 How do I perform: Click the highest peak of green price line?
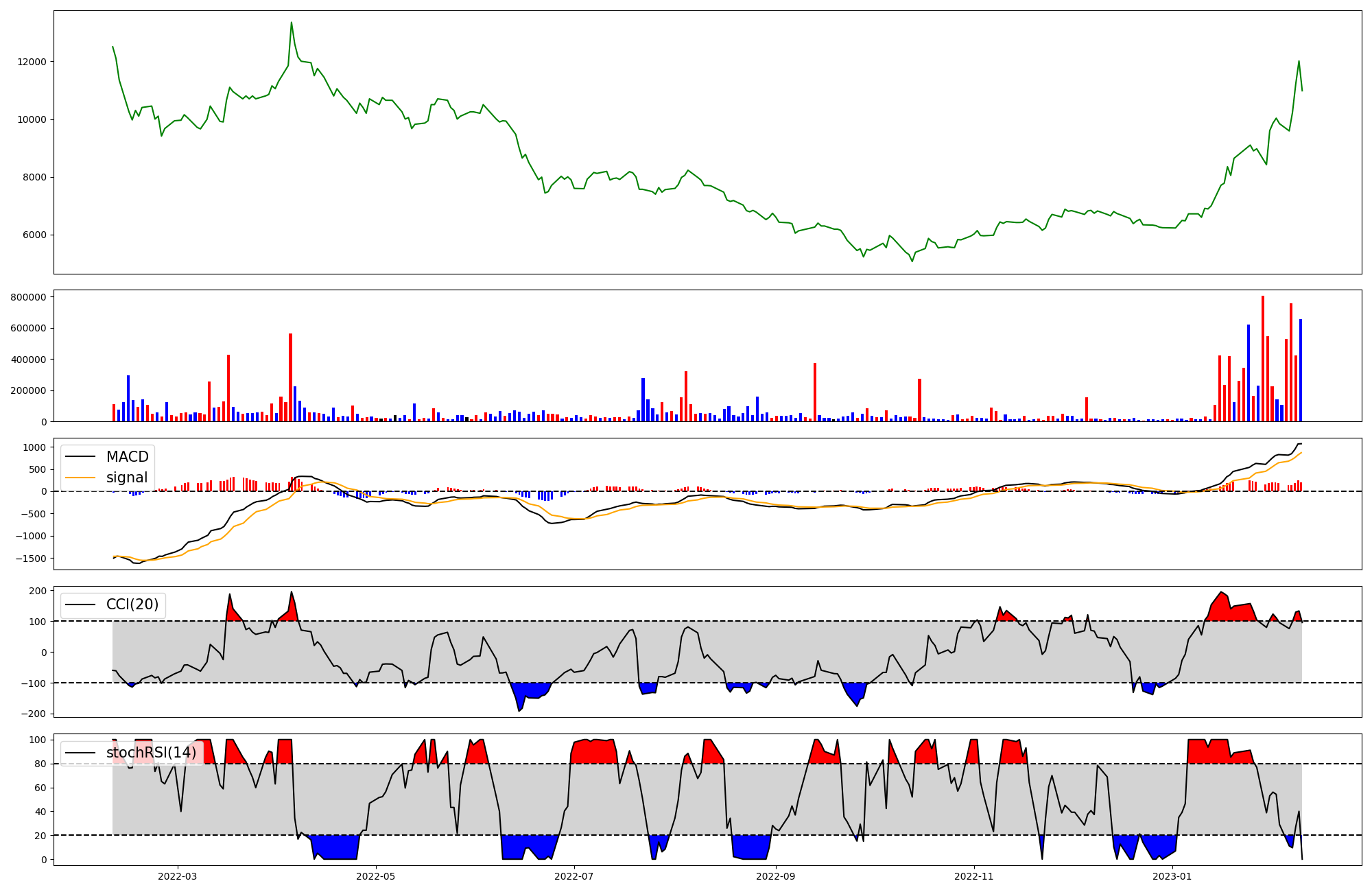coord(292,23)
